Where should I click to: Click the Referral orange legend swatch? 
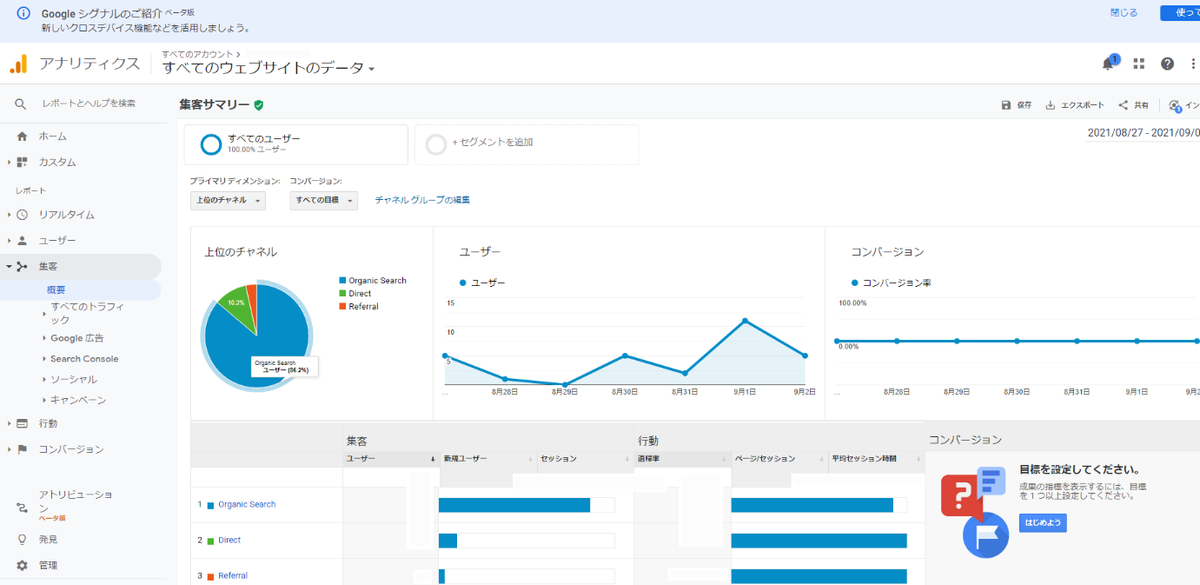click(342, 307)
